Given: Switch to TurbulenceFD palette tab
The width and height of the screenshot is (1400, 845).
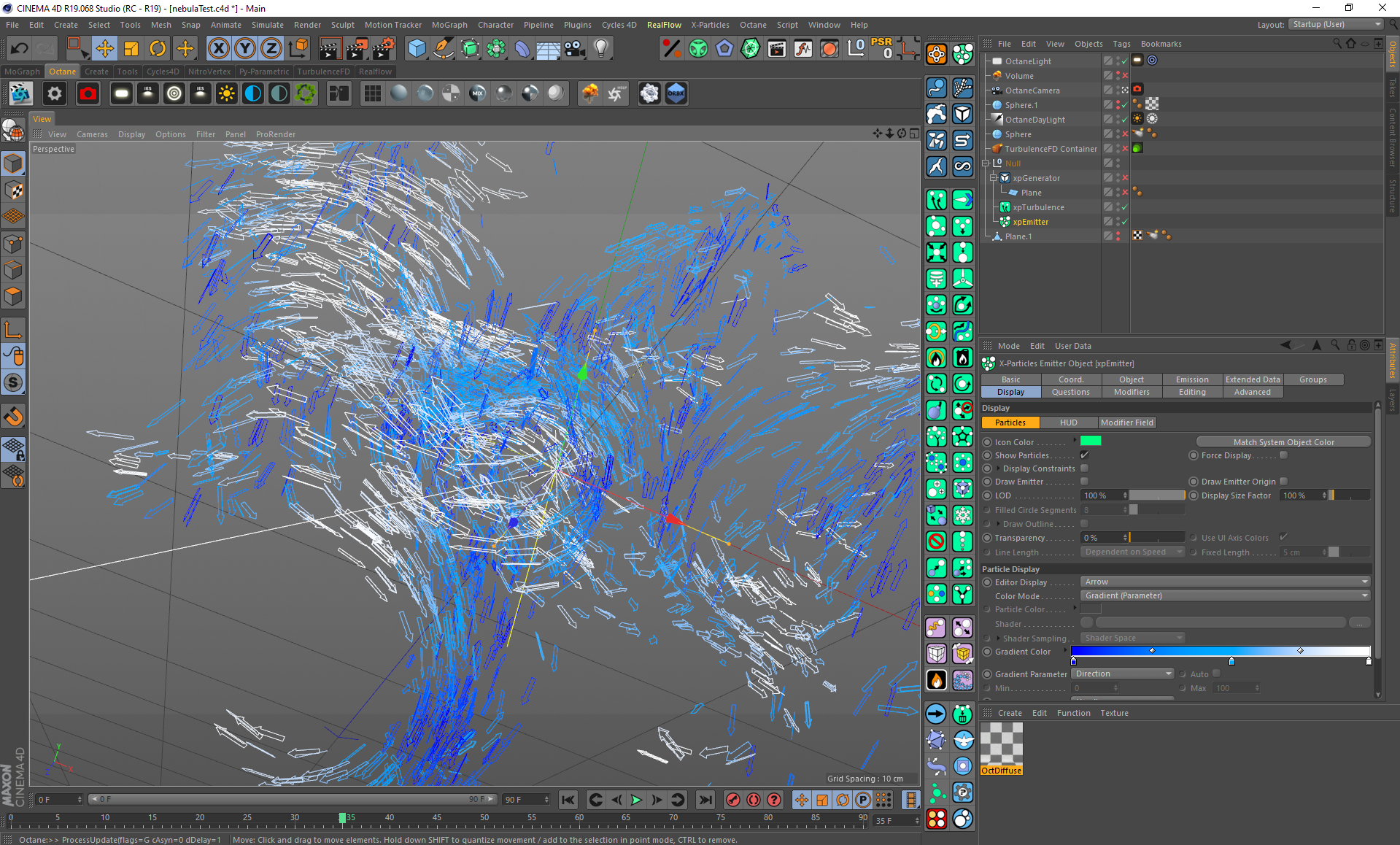Looking at the screenshot, I should (323, 72).
